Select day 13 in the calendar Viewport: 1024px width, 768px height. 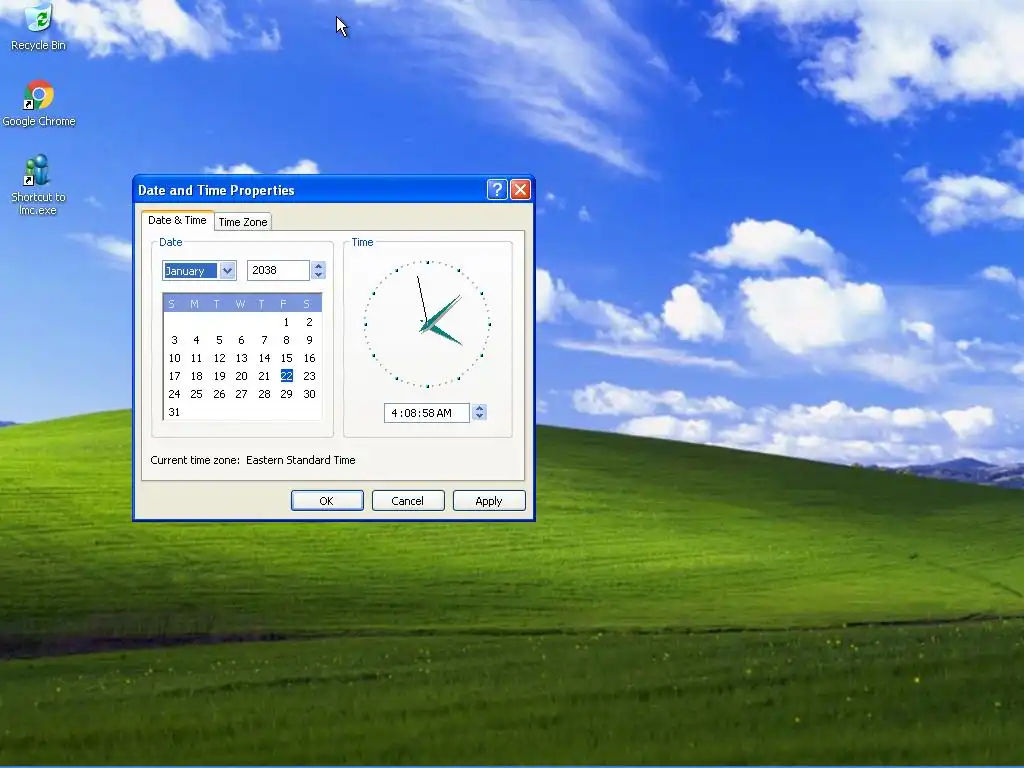tap(242, 359)
